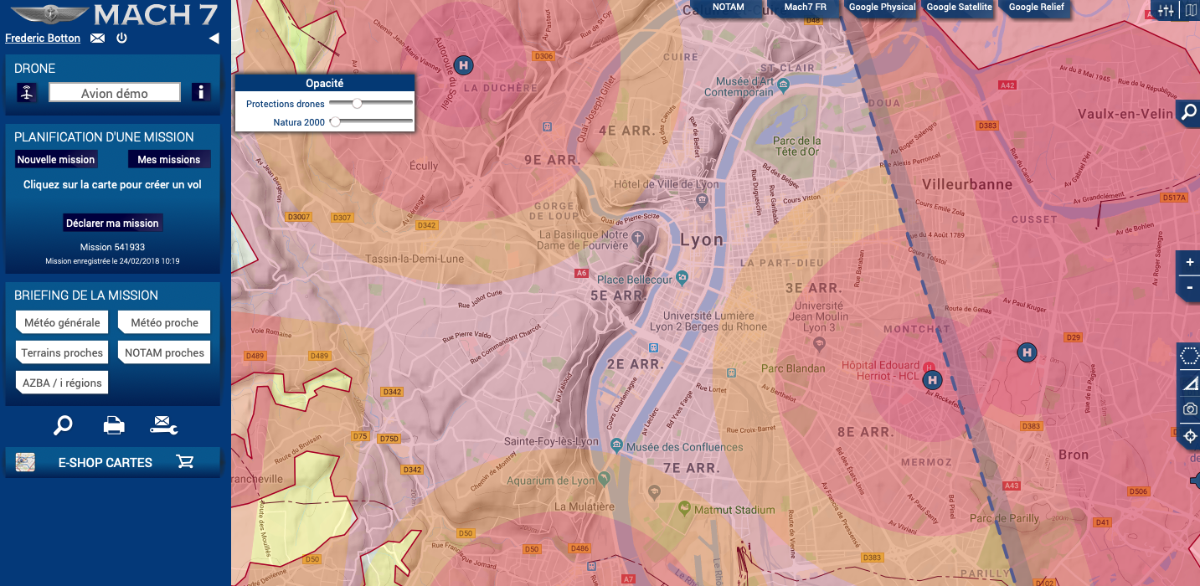1200x586 pixels.
Task: Click the camera snapshot tool on the map
Action: click(x=1189, y=409)
